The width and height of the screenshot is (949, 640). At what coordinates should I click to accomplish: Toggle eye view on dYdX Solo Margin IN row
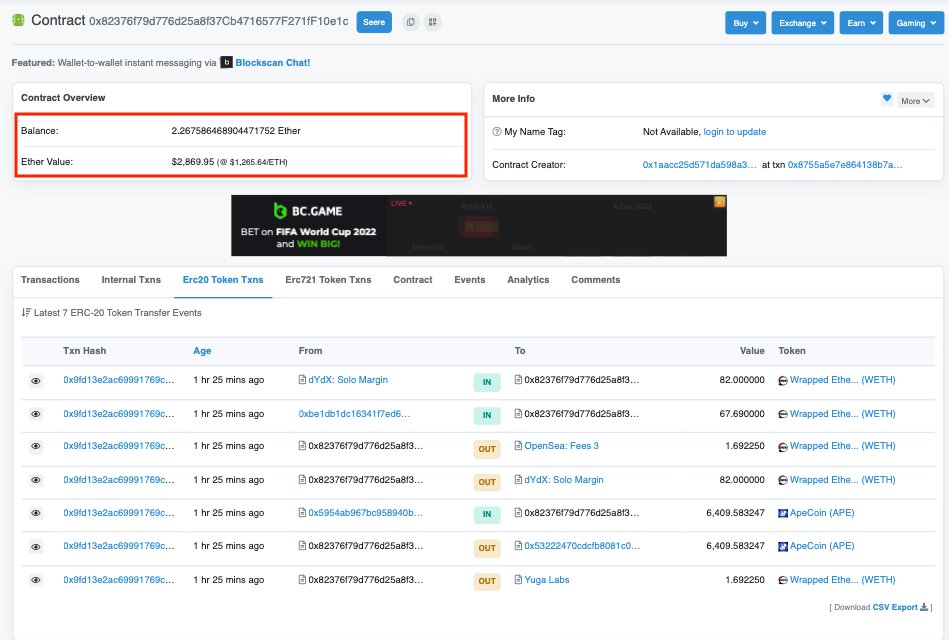[36, 381]
